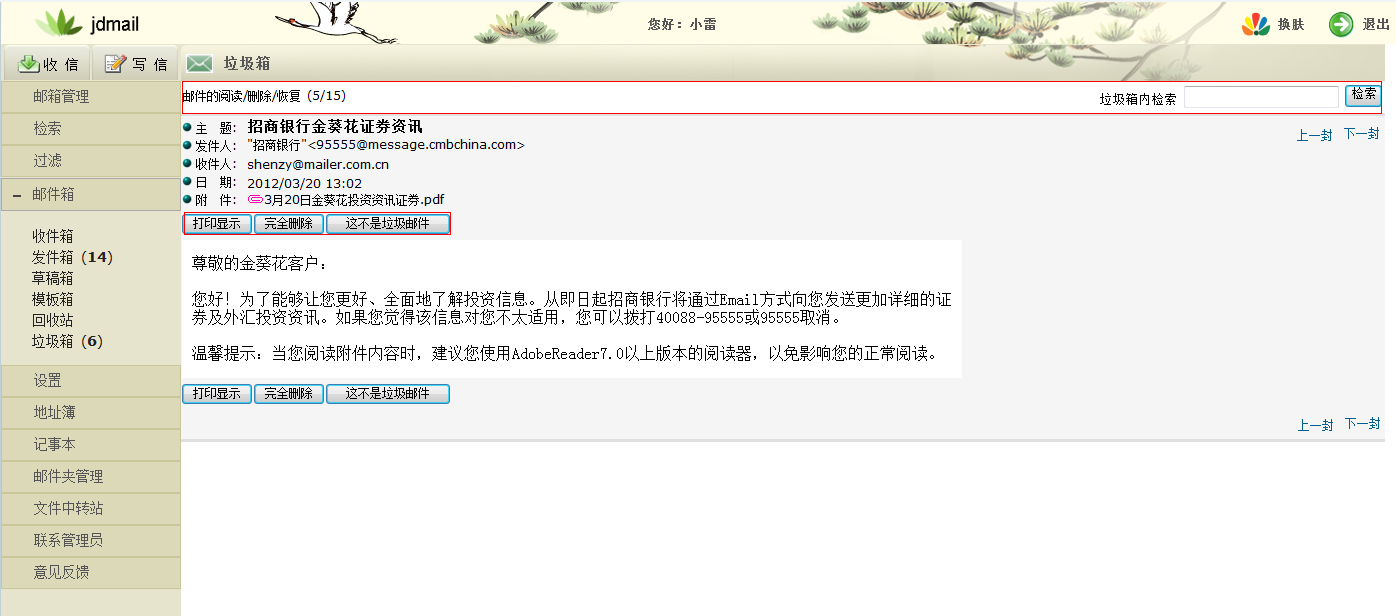The image size is (1396, 616).
Task: Open 过滤 in the sidebar menu
Action: 47,161
